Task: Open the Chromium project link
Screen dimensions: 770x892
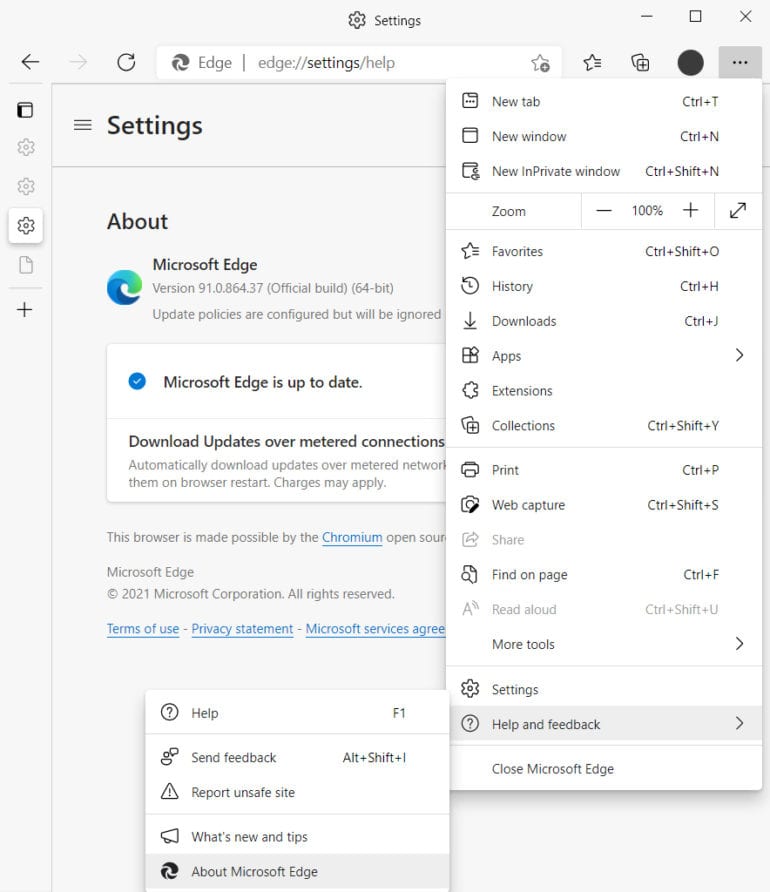Action: pos(352,537)
